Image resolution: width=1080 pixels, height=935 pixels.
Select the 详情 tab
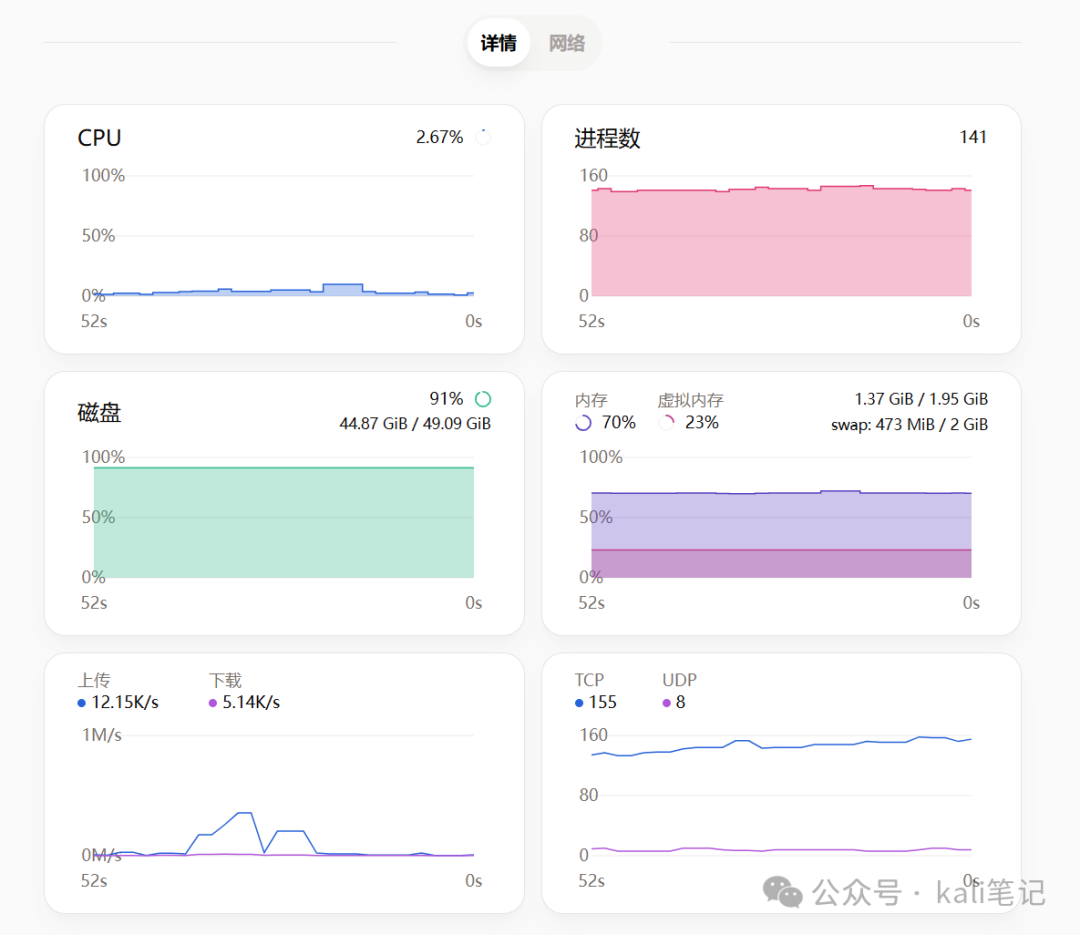[x=498, y=43]
